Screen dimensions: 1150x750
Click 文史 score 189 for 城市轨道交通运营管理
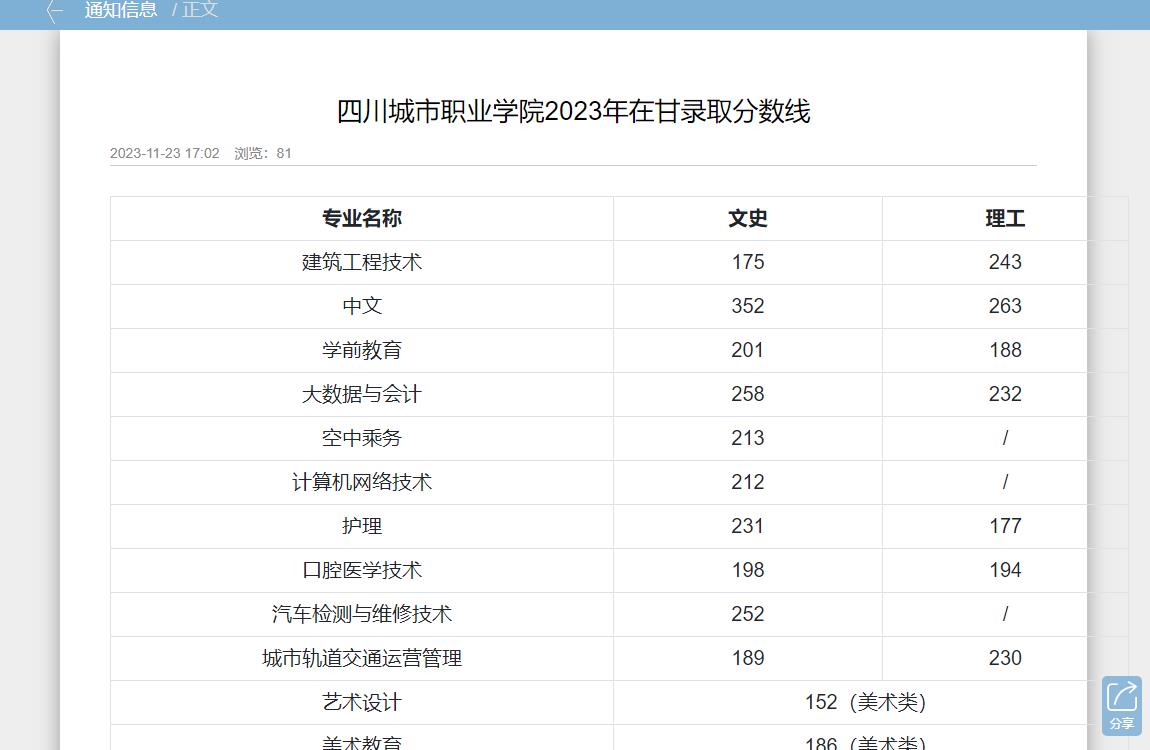[747, 658]
